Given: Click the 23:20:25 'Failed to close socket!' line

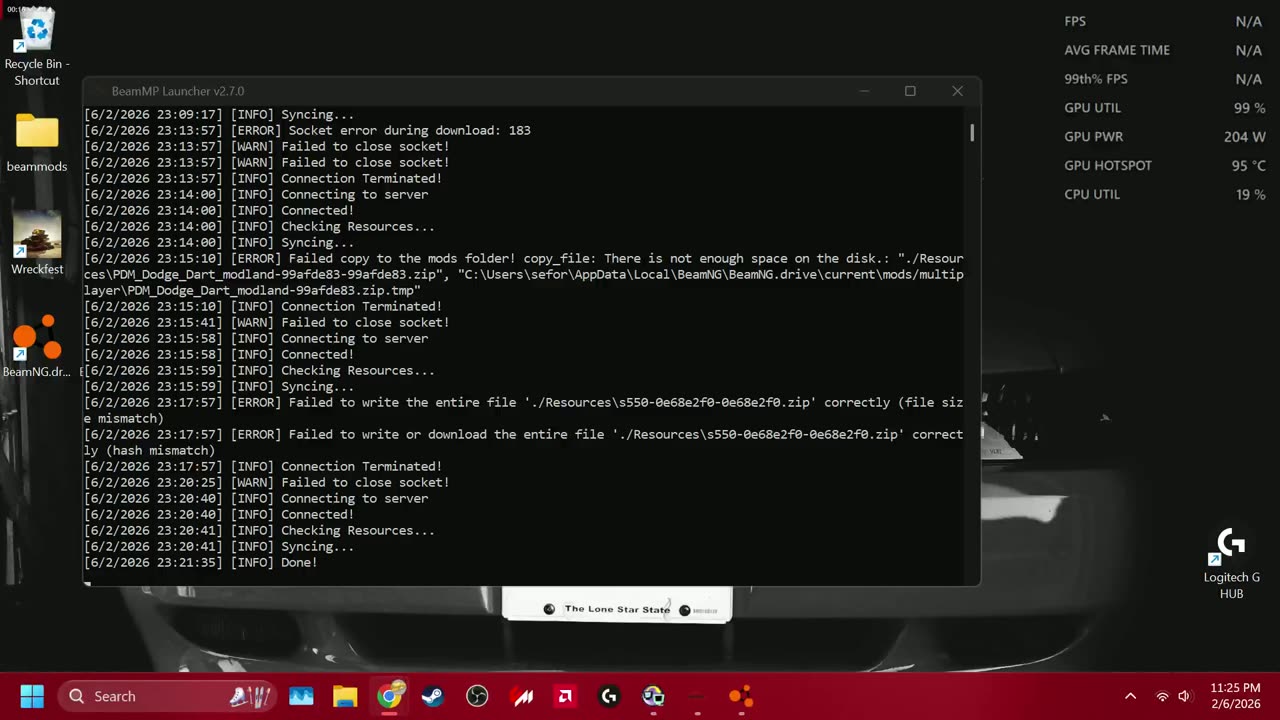Looking at the screenshot, I should pyautogui.click(x=267, y=482).
